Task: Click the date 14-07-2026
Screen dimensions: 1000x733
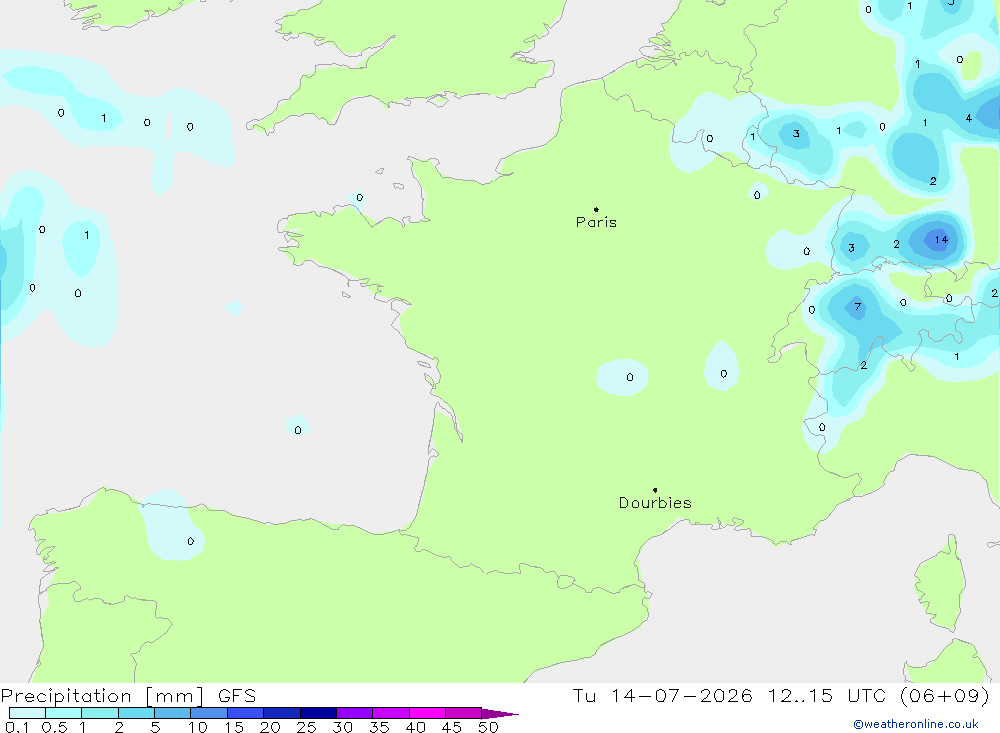Action: tap(681, 696)
